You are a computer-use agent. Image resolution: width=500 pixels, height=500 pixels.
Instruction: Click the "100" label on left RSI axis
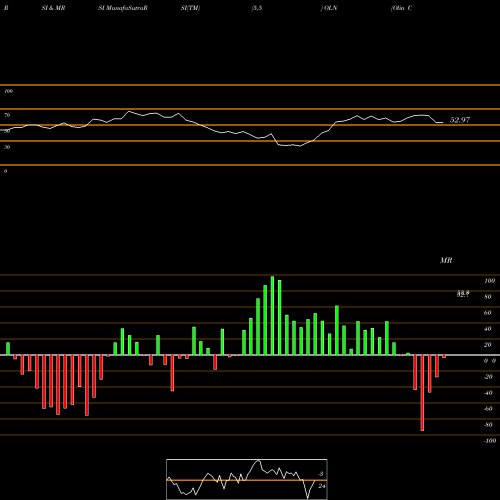click(x=8, y=91)
